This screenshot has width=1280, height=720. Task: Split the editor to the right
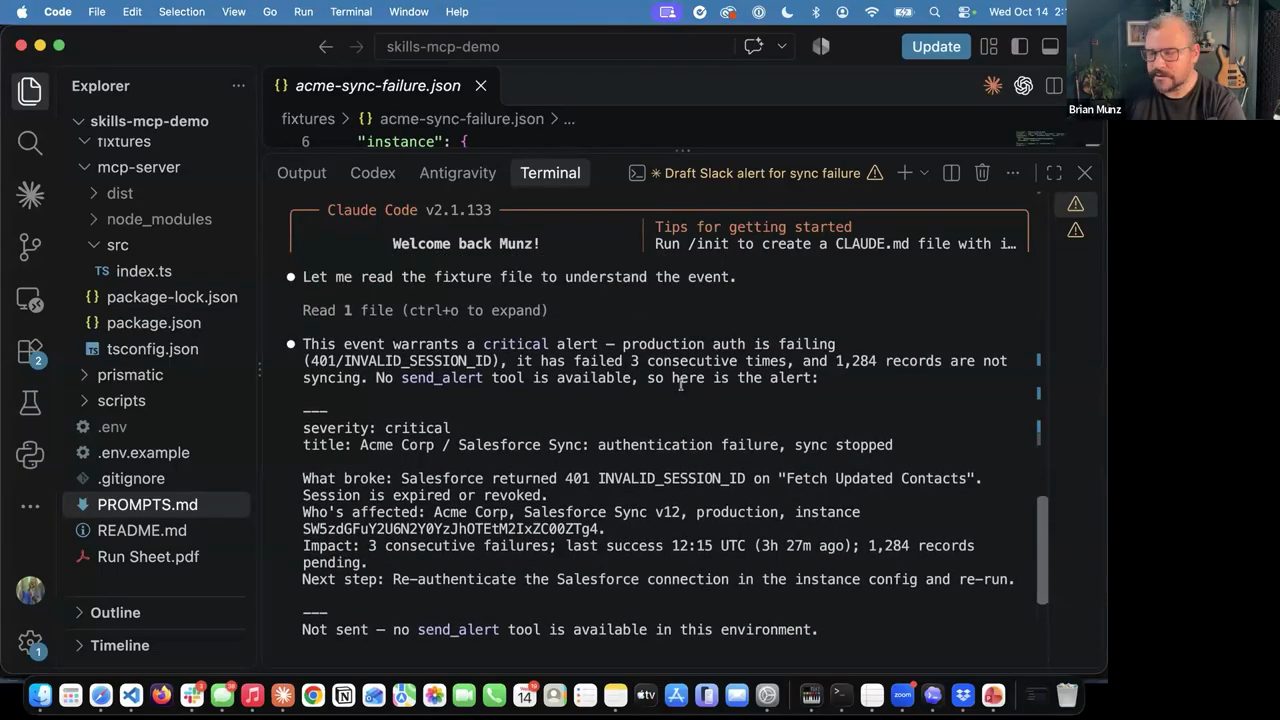(1053, 86)
